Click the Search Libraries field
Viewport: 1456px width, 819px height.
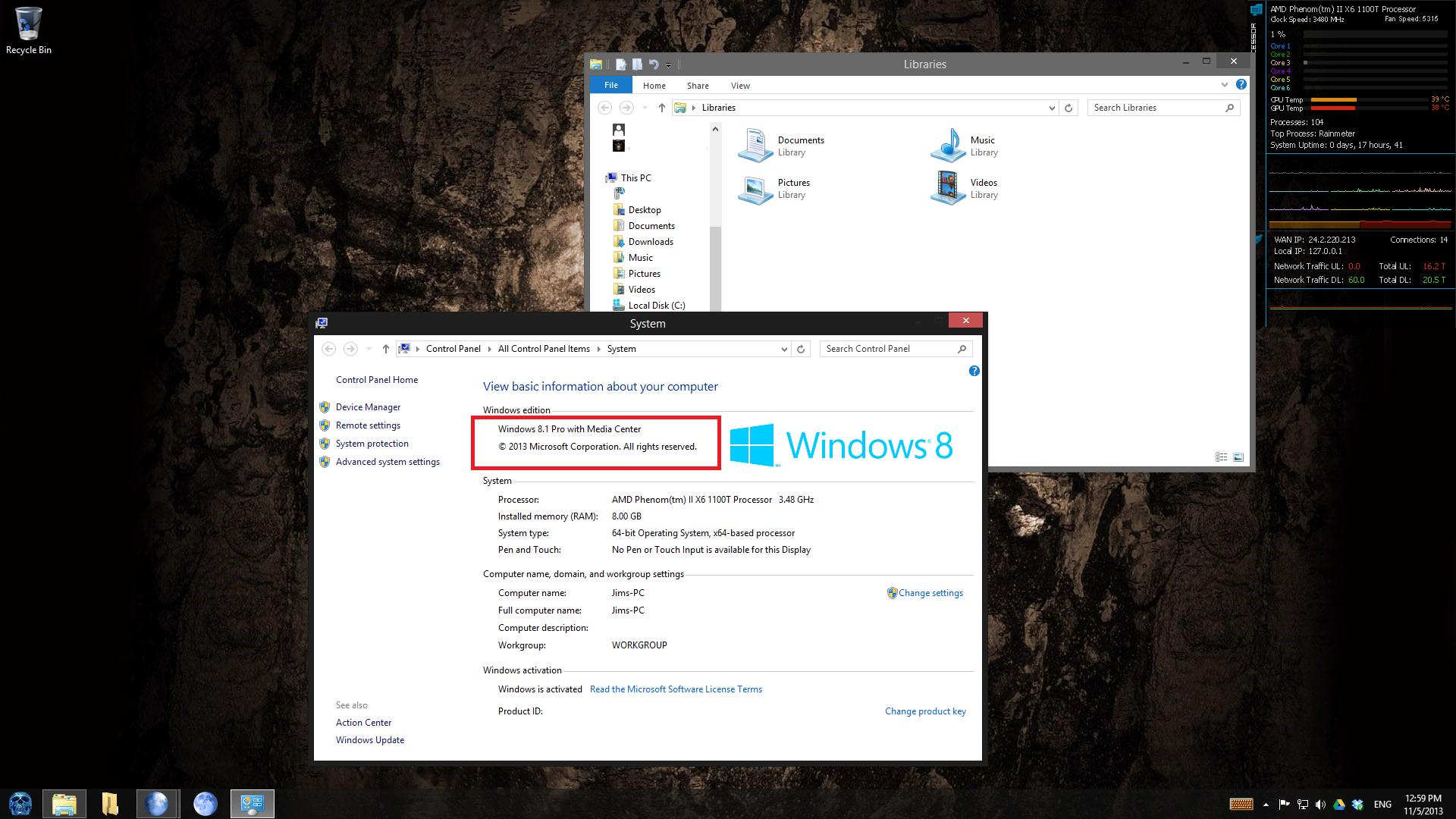(x=1163, y=108)
